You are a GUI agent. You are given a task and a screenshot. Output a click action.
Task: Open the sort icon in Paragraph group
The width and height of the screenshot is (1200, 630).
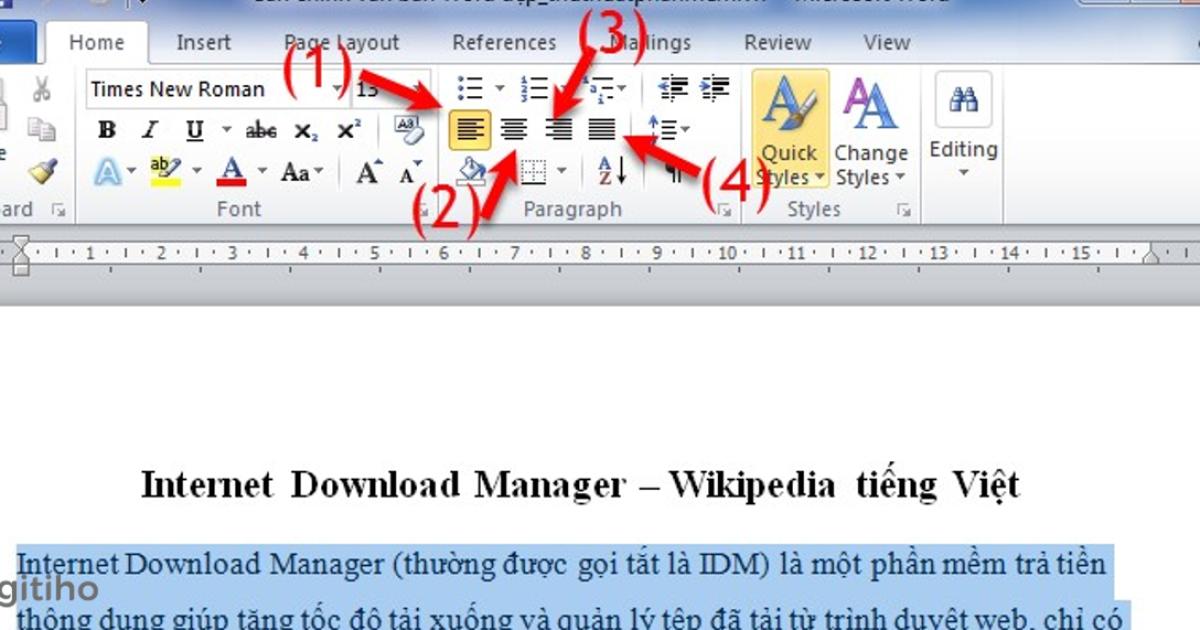coord(609,171)
